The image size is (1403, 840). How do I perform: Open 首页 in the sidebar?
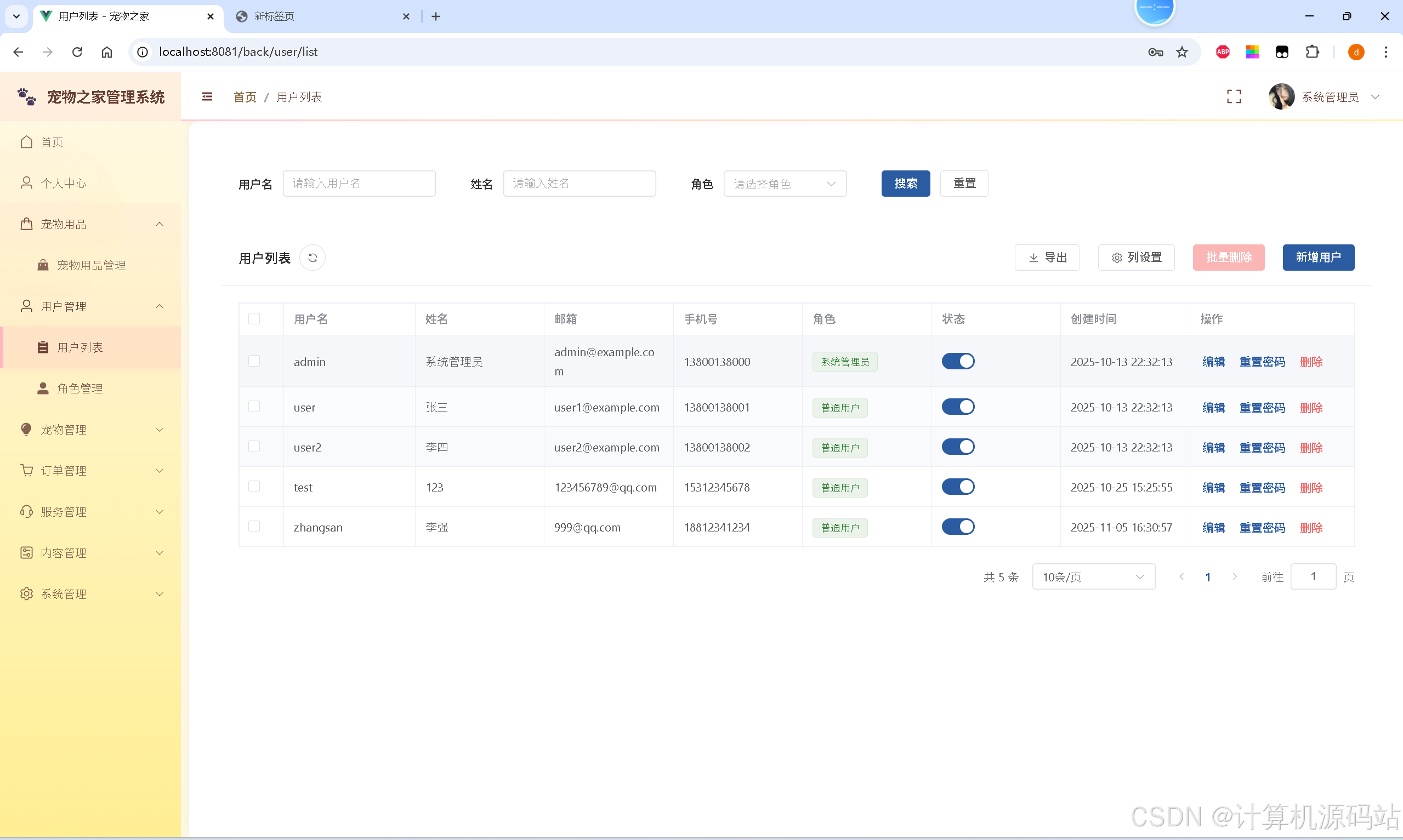tap(90, 142)
